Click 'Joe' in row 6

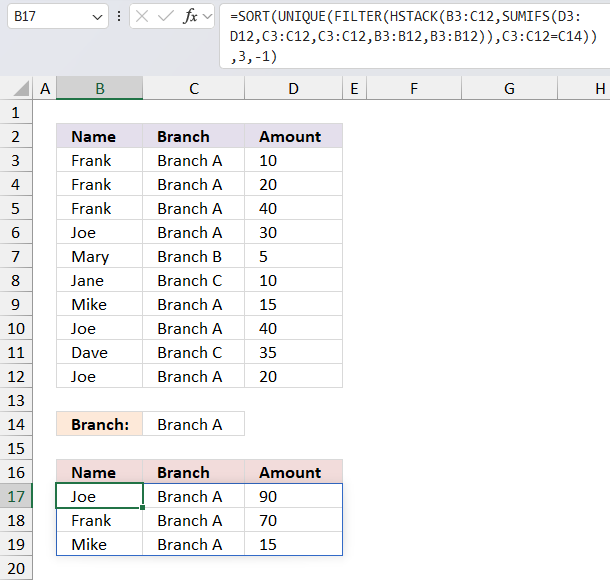[100, 233]
